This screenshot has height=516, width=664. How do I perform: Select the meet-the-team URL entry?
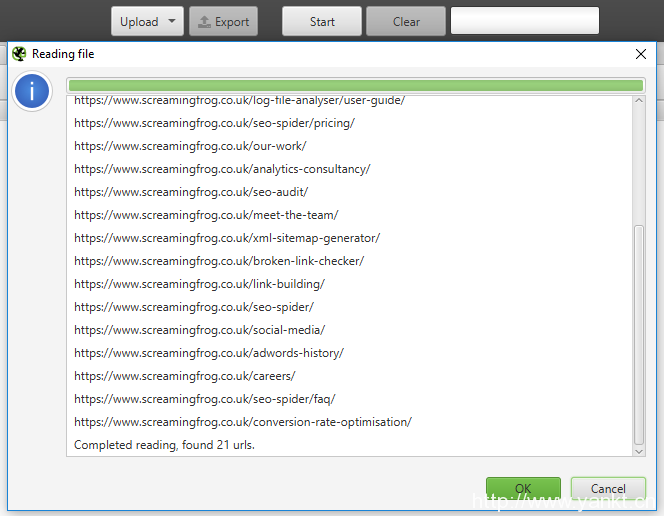pyautogui.click(x=206, y=215)
